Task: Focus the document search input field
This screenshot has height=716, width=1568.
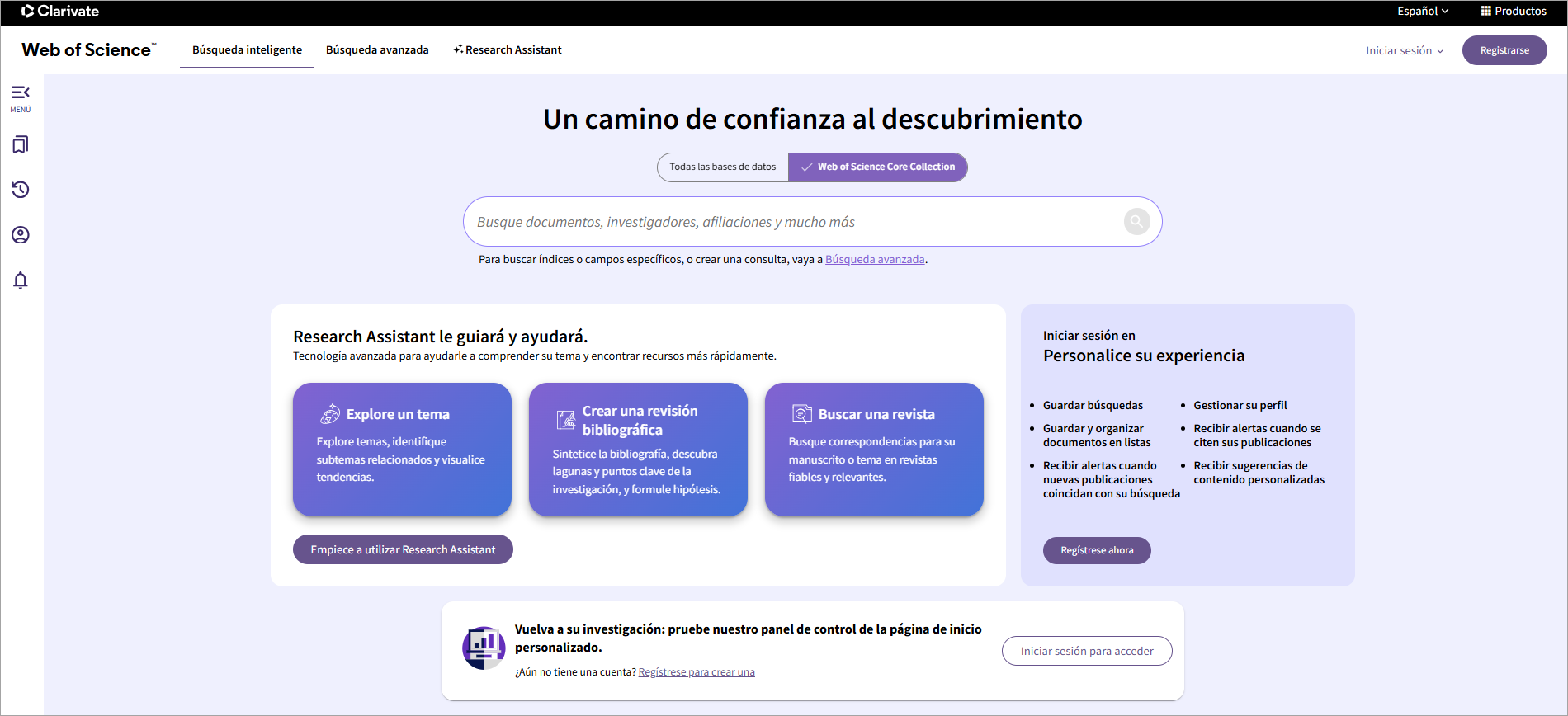Action: click(x=813, y=221)
